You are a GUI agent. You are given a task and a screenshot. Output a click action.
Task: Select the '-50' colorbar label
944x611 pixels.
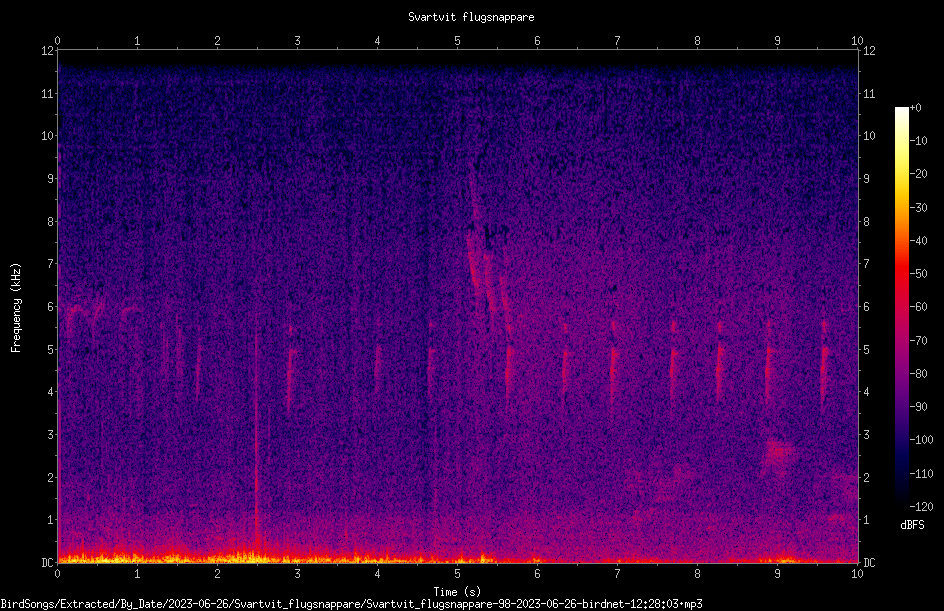tap(919, 274)
